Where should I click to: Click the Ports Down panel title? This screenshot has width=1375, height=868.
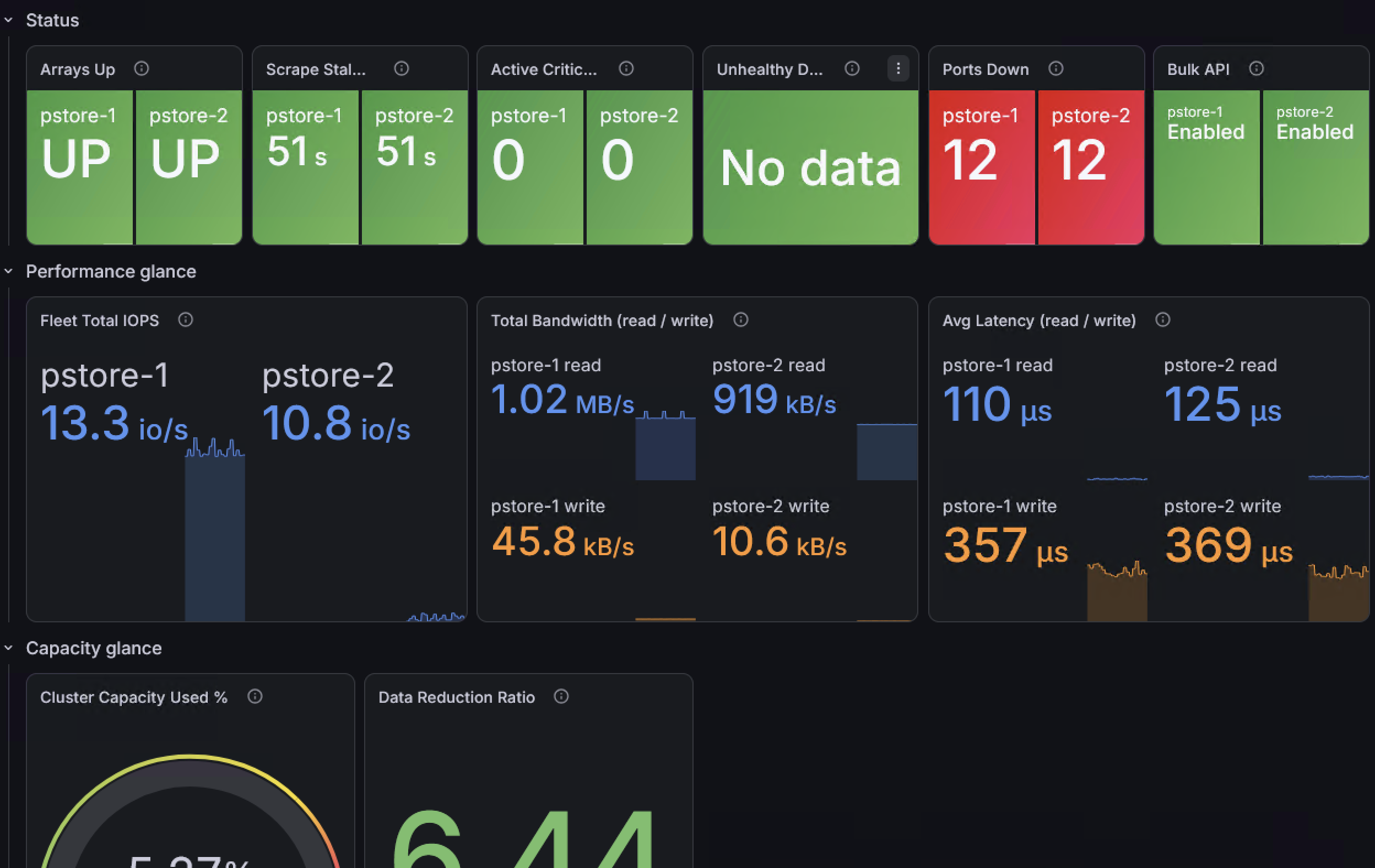tap(986, 69)
